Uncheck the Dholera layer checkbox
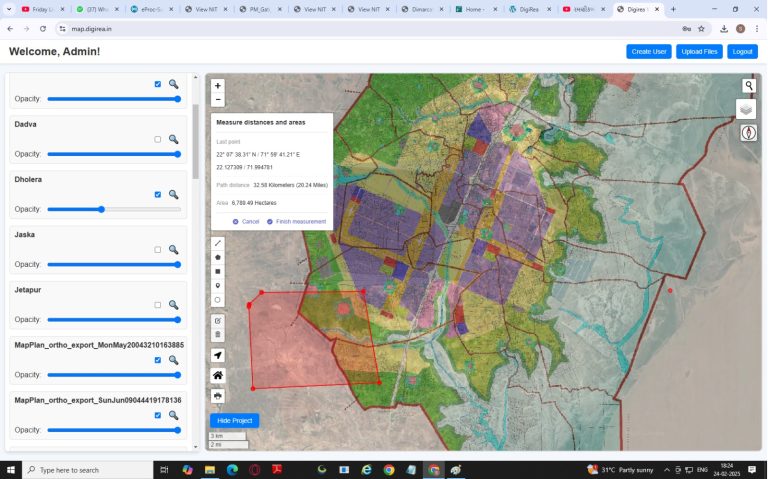 [158, 194]
